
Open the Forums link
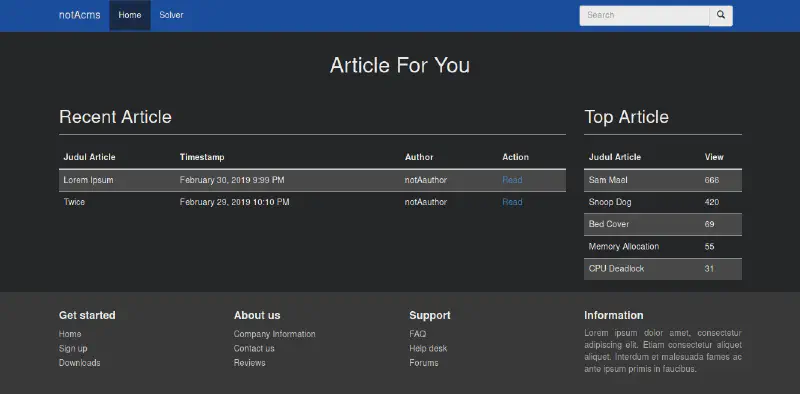[423, 363]
